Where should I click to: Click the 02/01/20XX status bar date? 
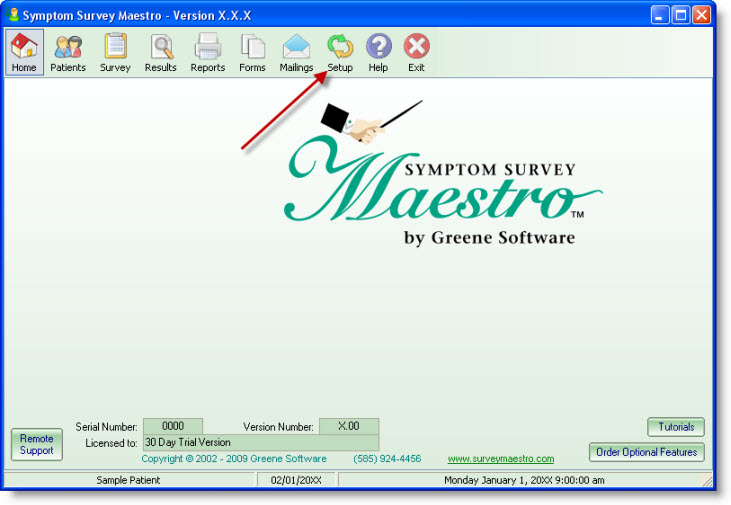[296, 480]
